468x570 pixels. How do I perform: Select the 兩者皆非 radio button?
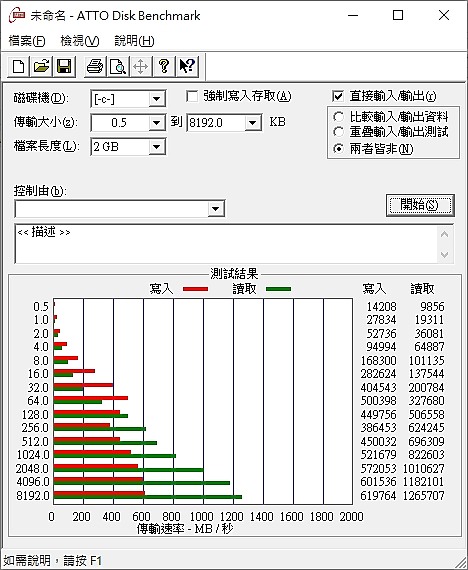coord(338,149)
